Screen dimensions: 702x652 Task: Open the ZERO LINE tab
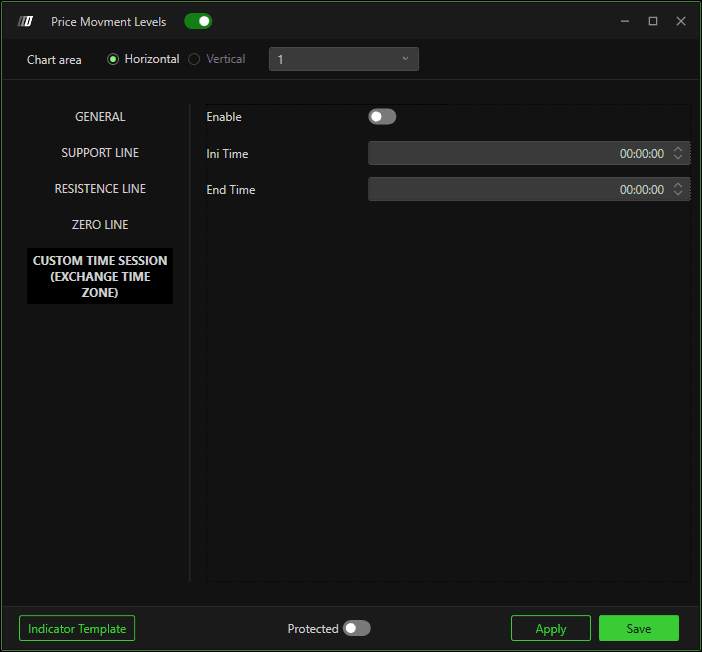(x=100, y=224)
